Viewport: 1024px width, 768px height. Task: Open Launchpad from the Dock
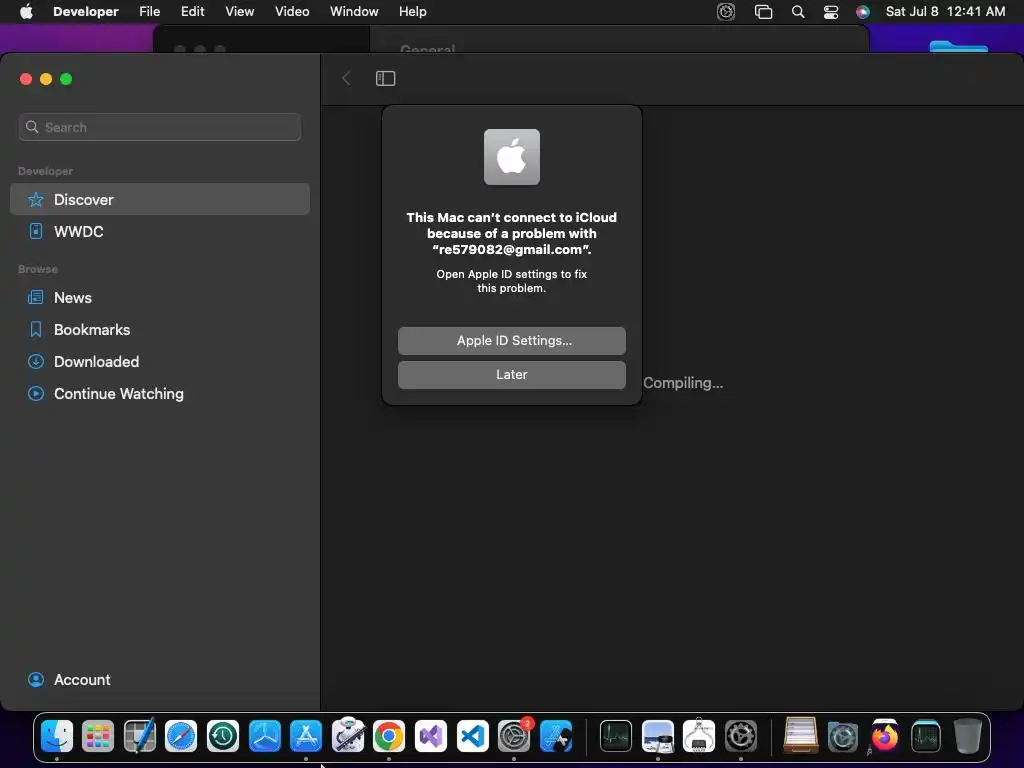tap(98, 736)
